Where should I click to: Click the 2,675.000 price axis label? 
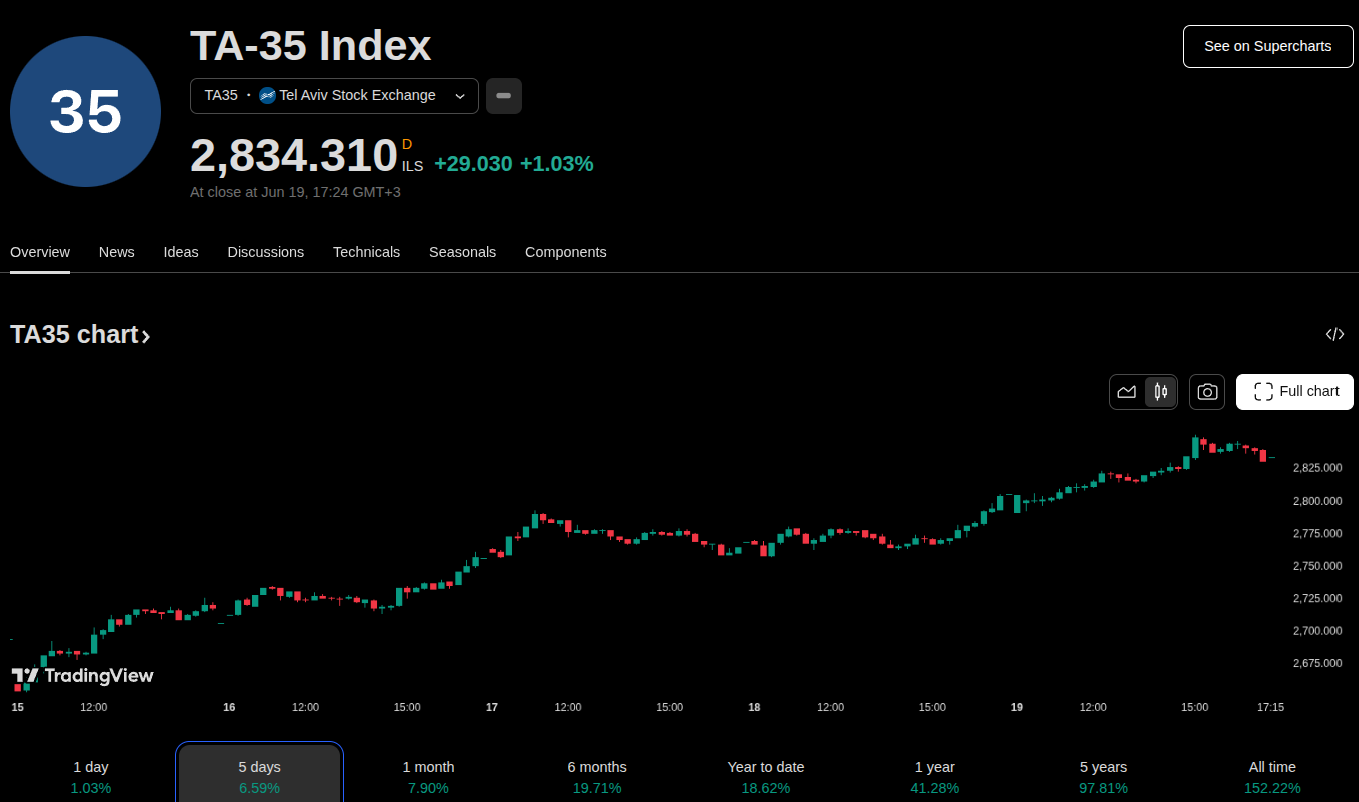[x=1317, y=663]
